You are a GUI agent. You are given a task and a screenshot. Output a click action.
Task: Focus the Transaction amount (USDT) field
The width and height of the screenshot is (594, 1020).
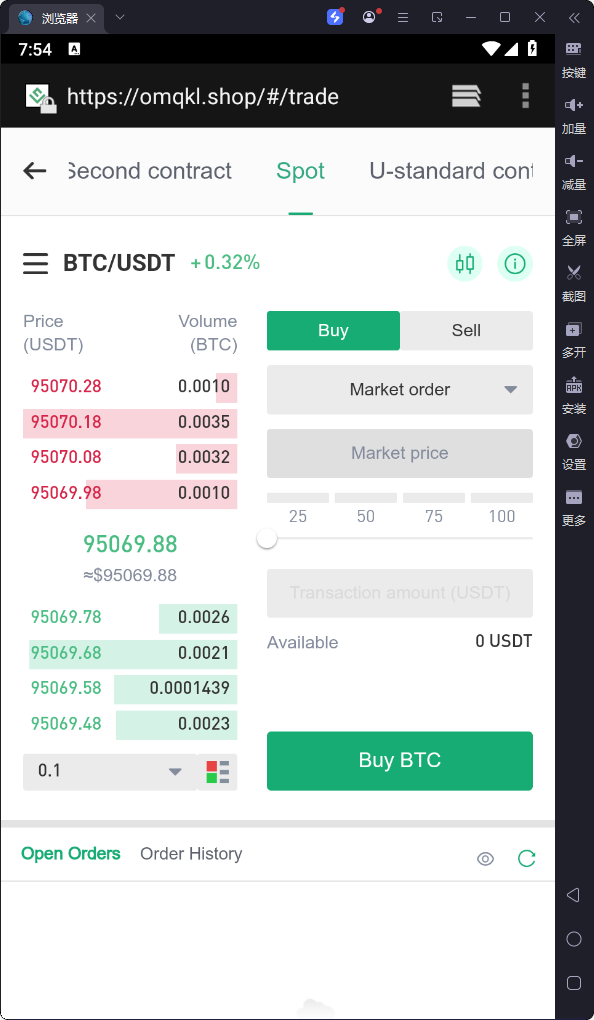coord(399,593)
